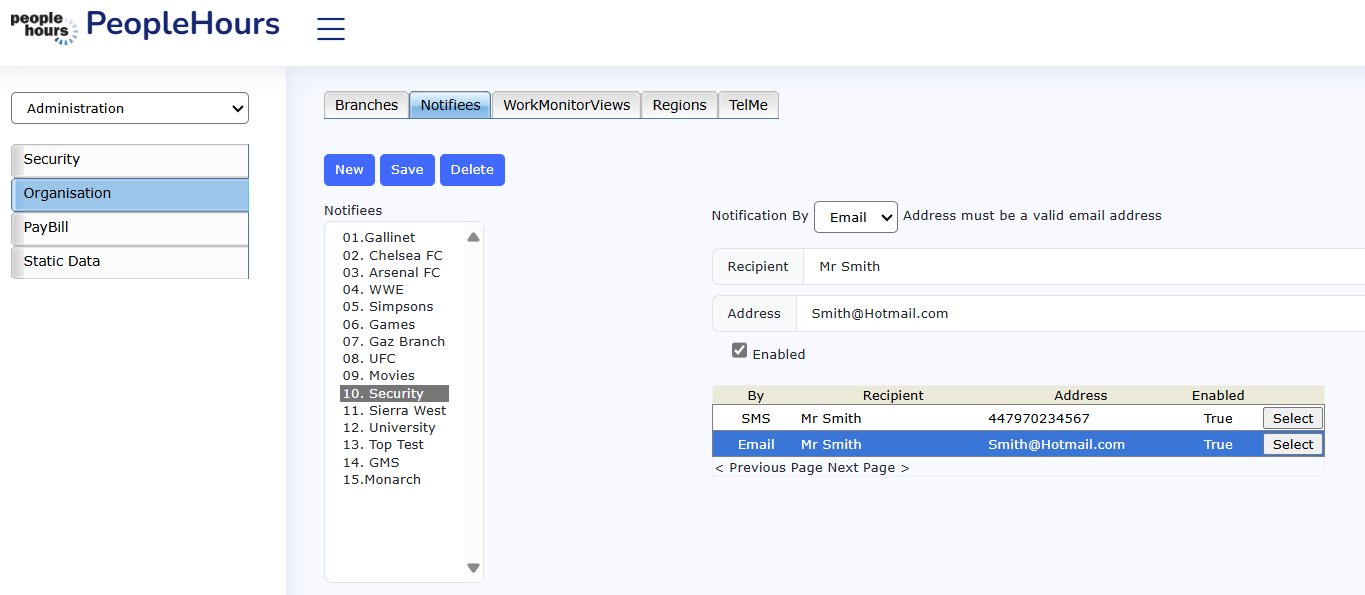
Task: Open the hamburger menu icon
Action: coord(330,29)
